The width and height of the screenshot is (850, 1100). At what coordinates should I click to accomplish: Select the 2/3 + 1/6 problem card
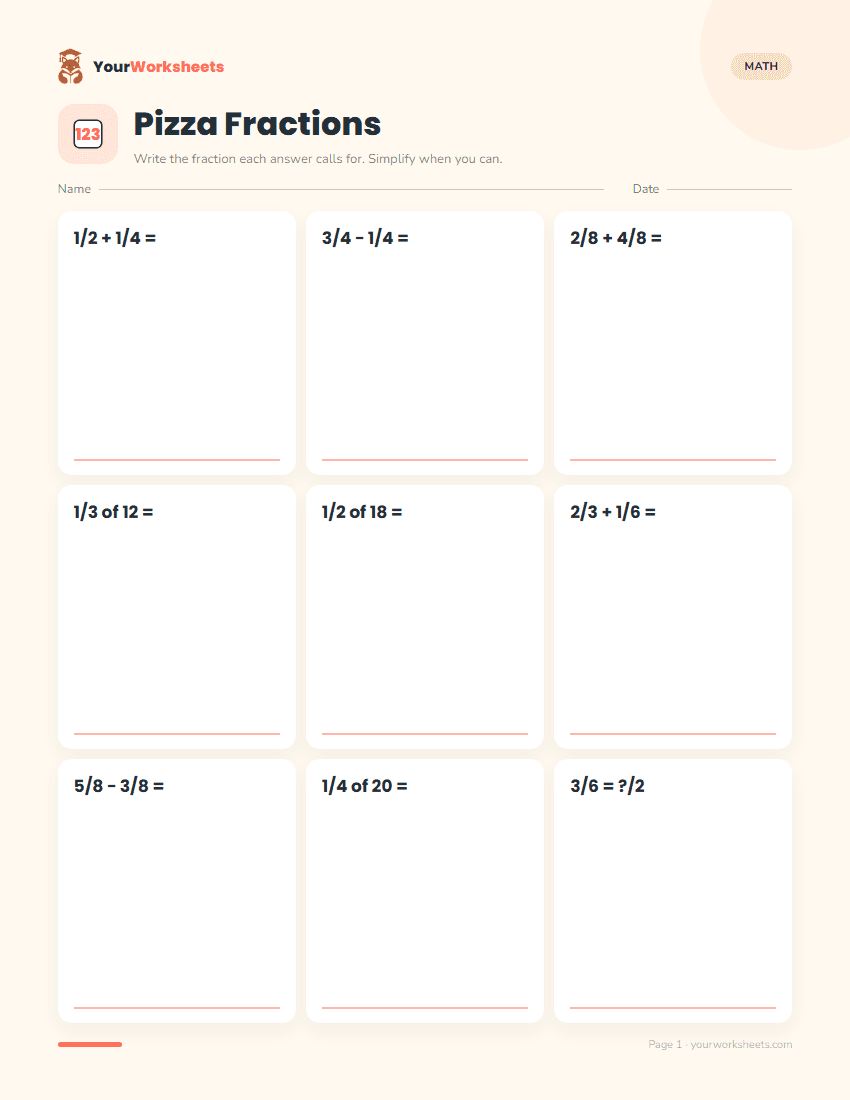click(x=673, y=617)
